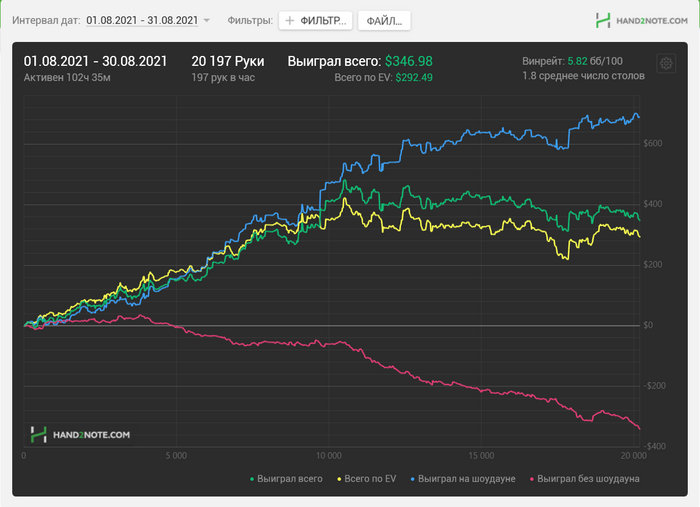The width and height of the screenshot is (700, 507).
Task: Click the EV total value $292.49
Action: click(414, 78)
